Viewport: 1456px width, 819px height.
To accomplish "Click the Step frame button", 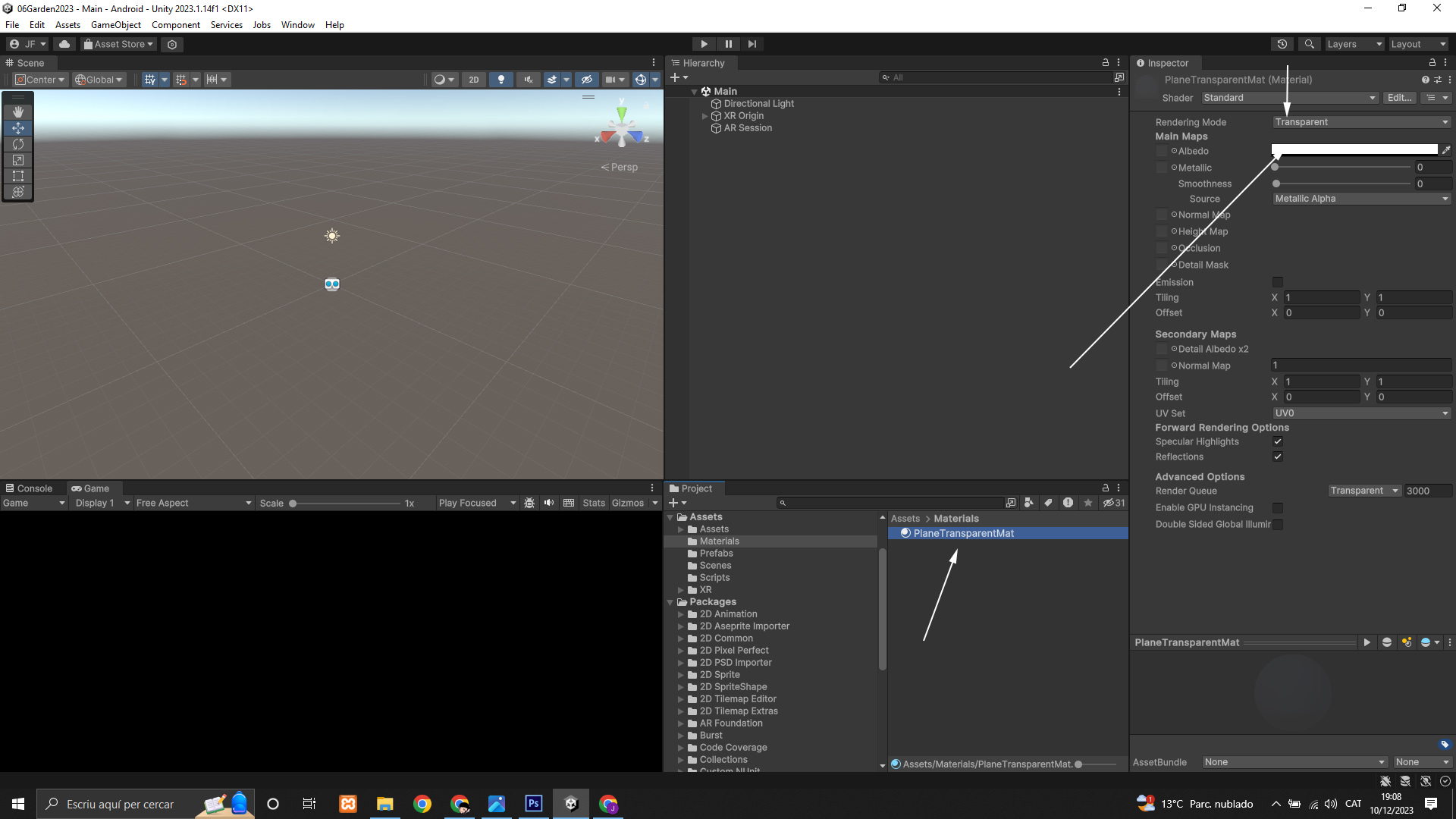I will click(x=752, y=44).
